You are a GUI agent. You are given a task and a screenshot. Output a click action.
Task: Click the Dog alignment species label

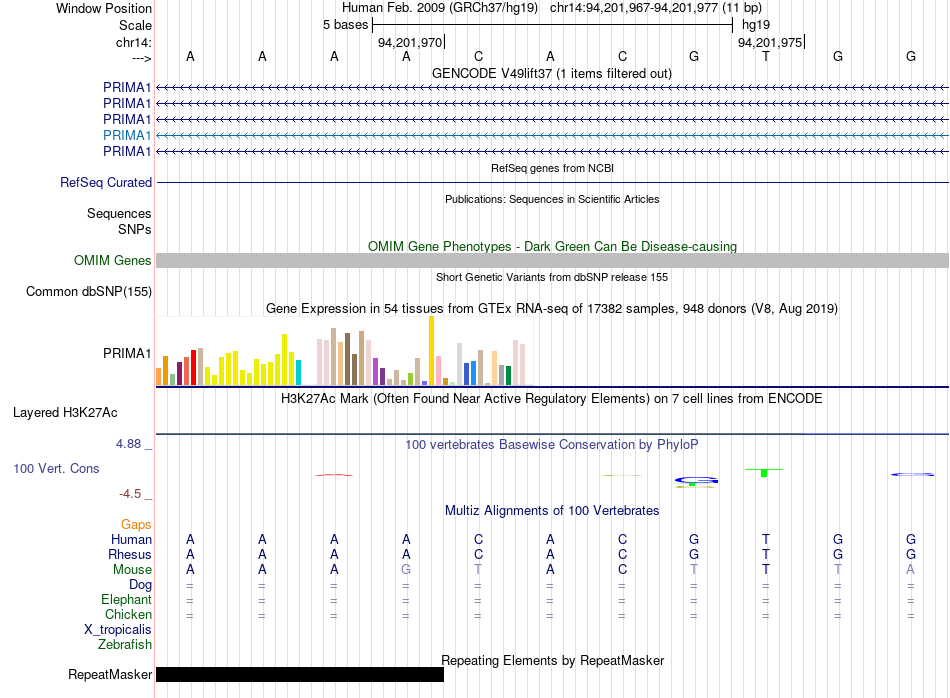(140, 585)
